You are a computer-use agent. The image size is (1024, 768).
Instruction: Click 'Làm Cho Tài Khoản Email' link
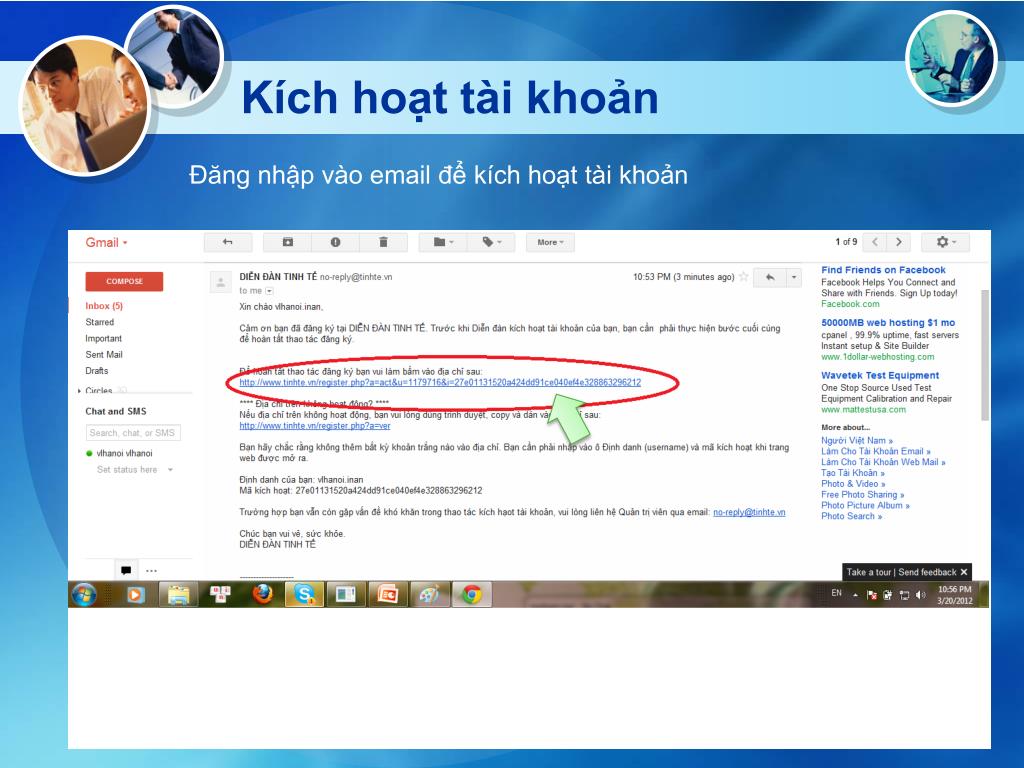pyautogui.click(x=876, y=451)
